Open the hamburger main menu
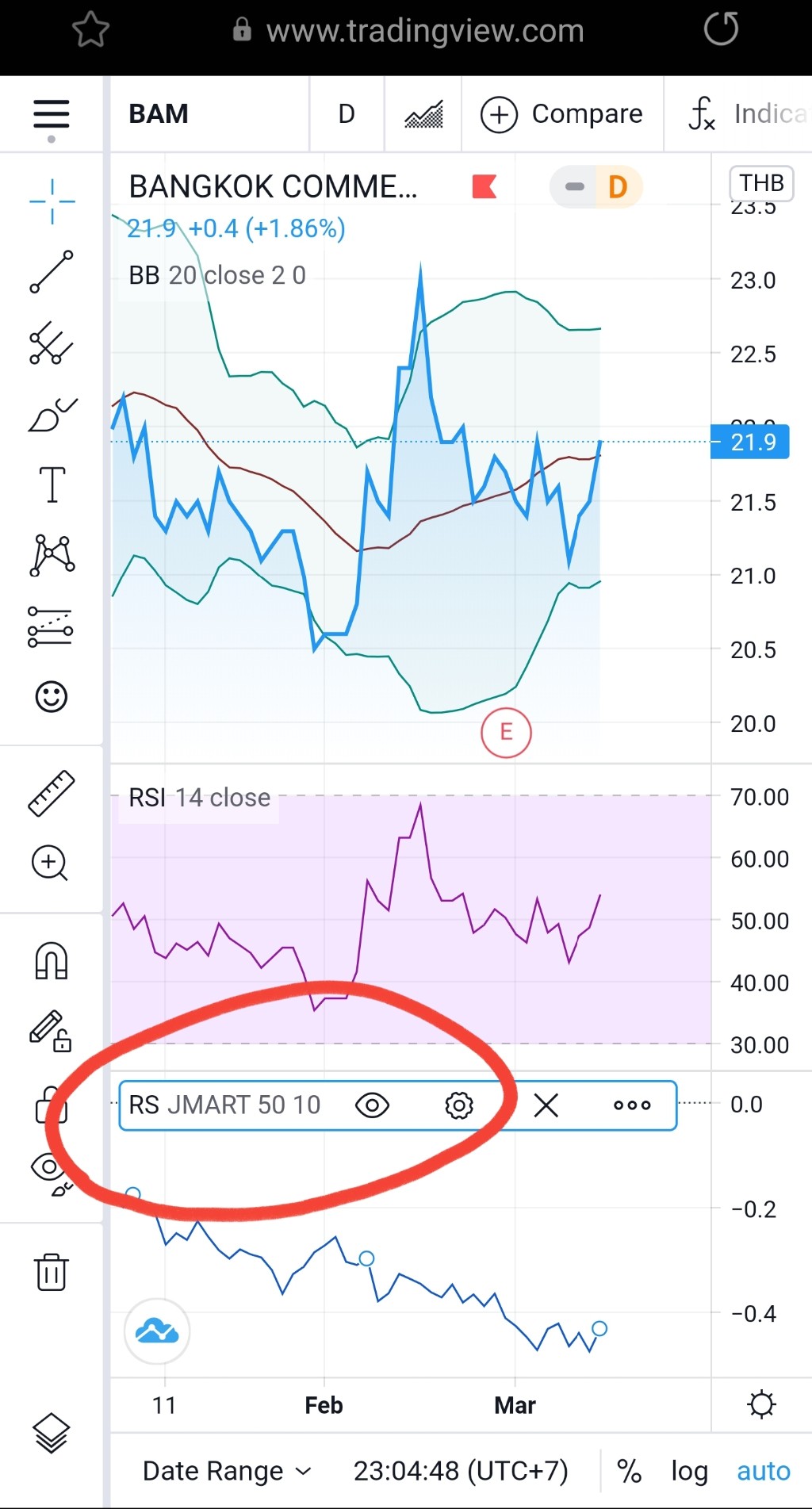 [52, 114]
